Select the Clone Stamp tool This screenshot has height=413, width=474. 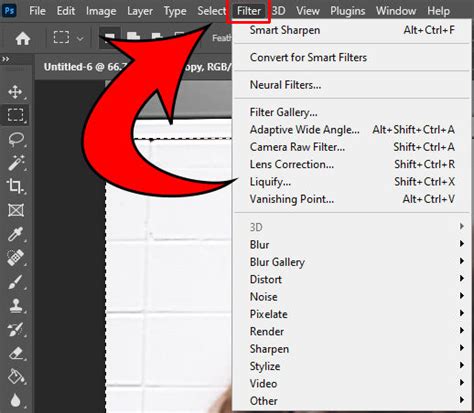15,305
